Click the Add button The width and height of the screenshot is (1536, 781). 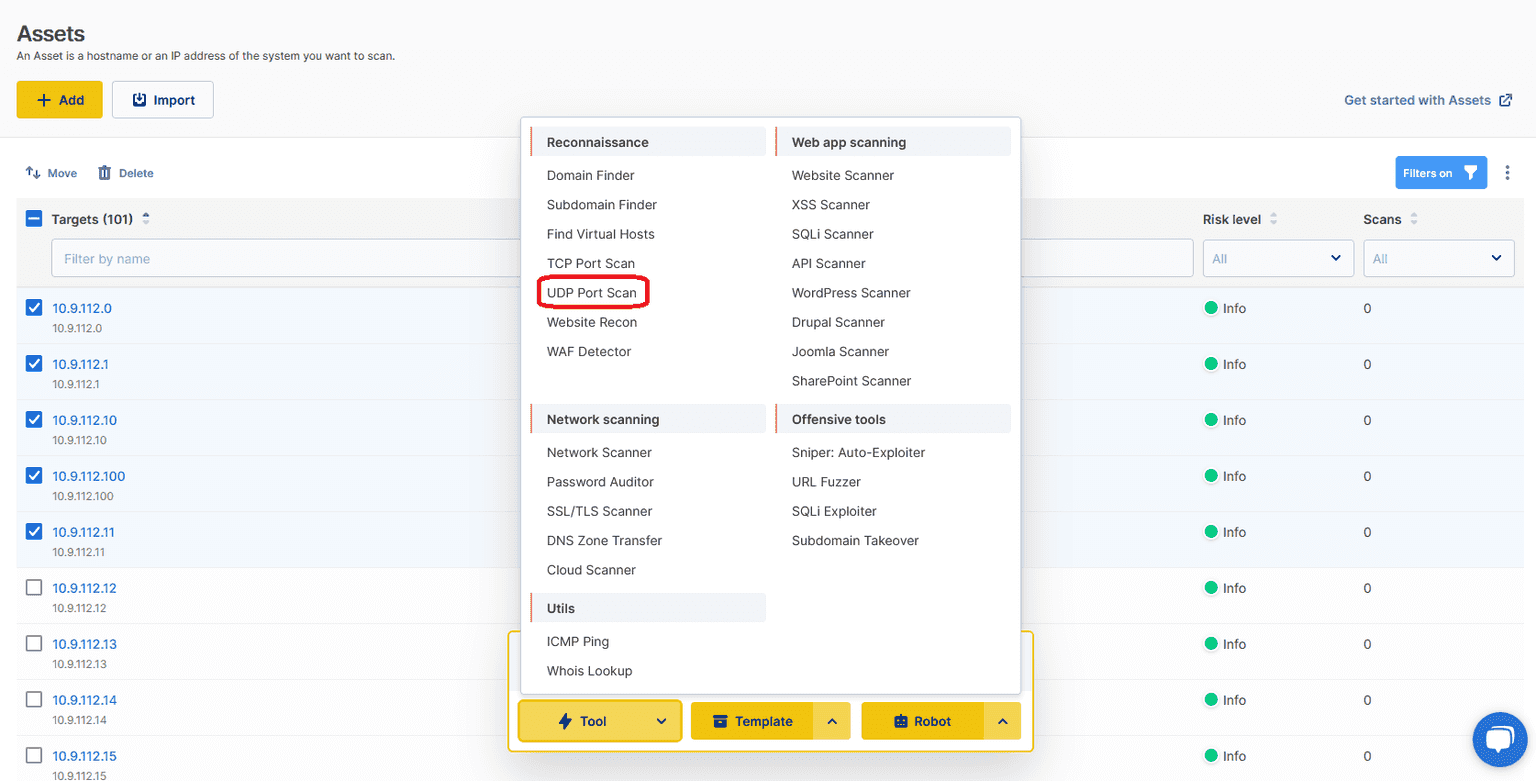coord(59,99)
